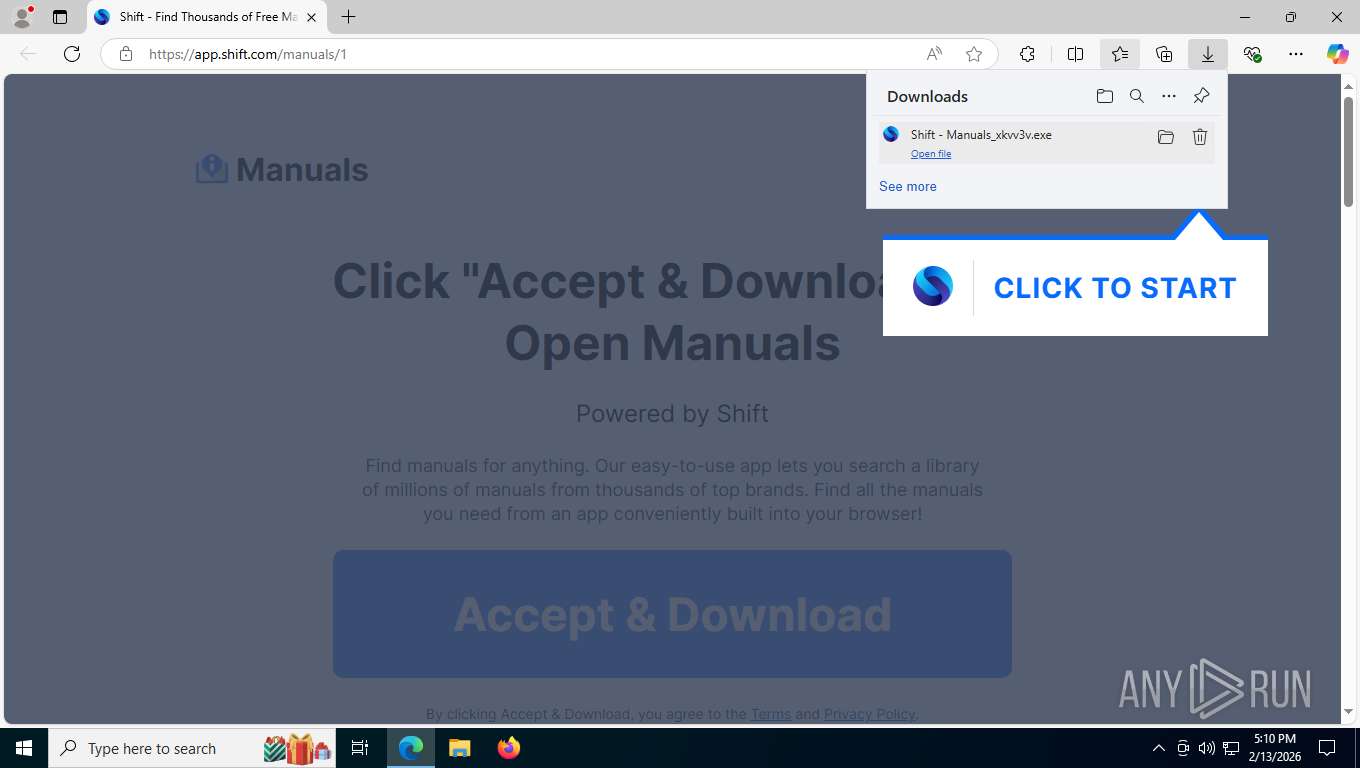Open the Favorites list icon
Screen dimensions: 1360x768
pyautogui.click(x=1119, y=54)
